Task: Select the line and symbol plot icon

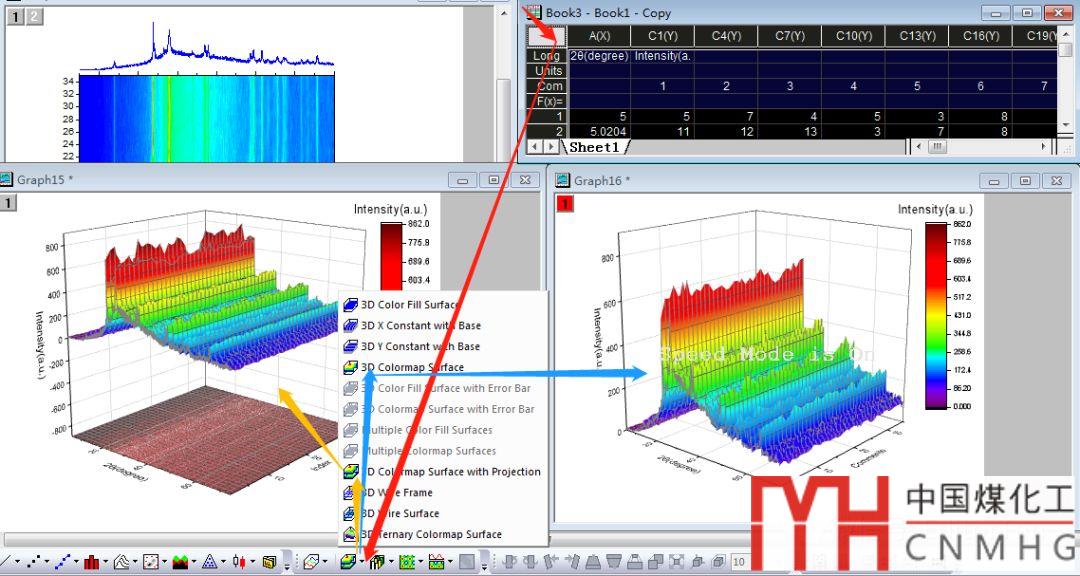Action: click(65, 562)
